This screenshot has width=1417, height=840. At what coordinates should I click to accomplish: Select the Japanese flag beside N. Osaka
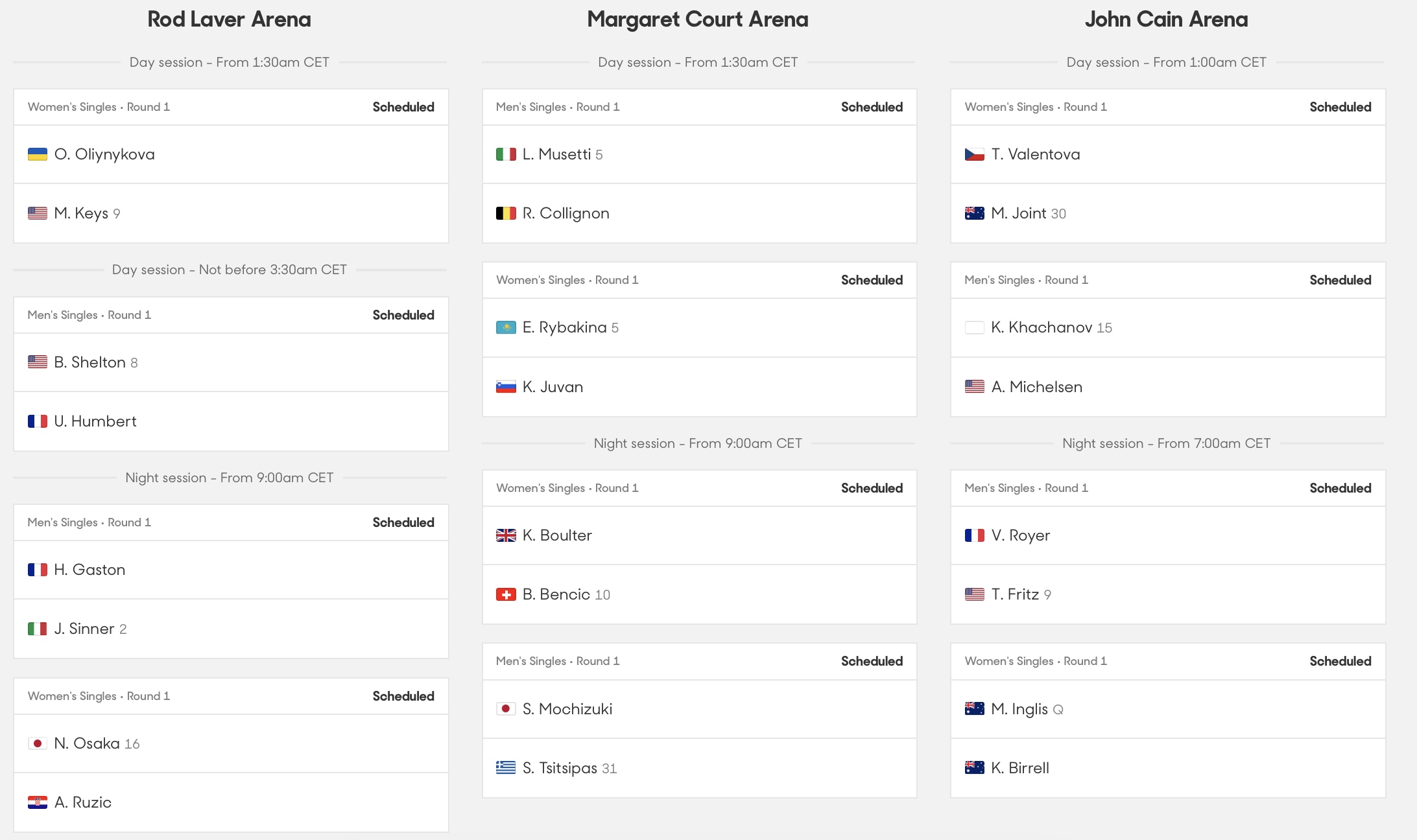point(38,743)
